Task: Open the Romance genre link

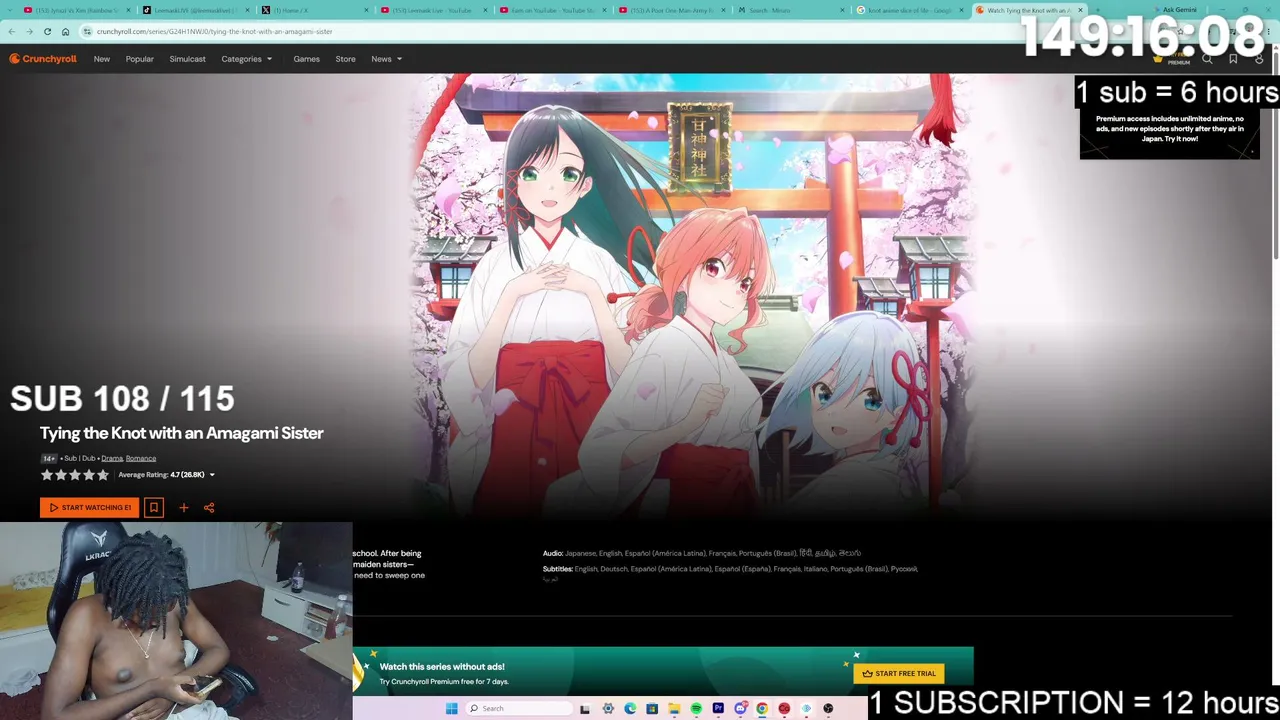Action: click(x=141, y=458)
